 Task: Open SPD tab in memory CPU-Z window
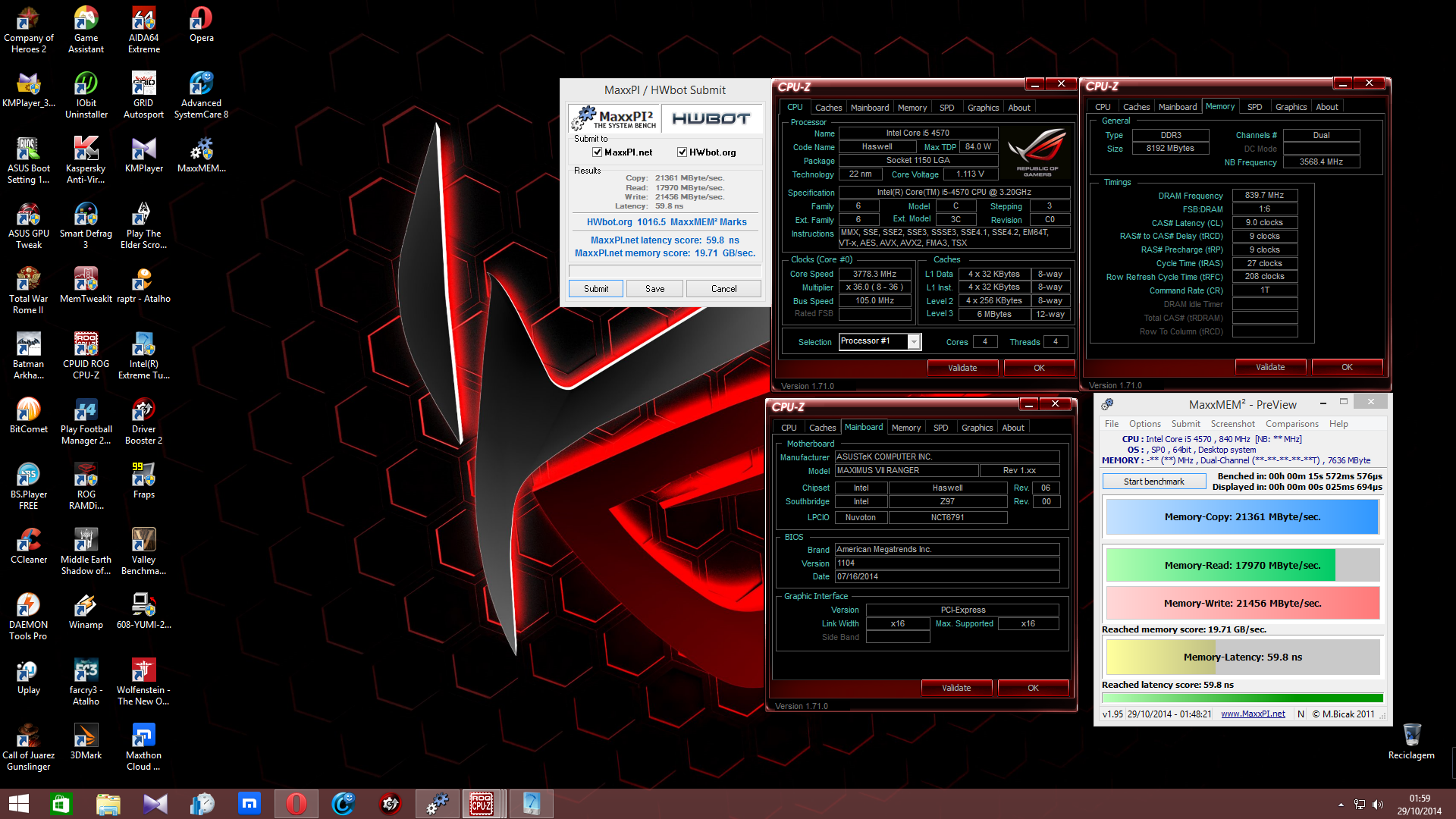click(x=1254, y=107)
